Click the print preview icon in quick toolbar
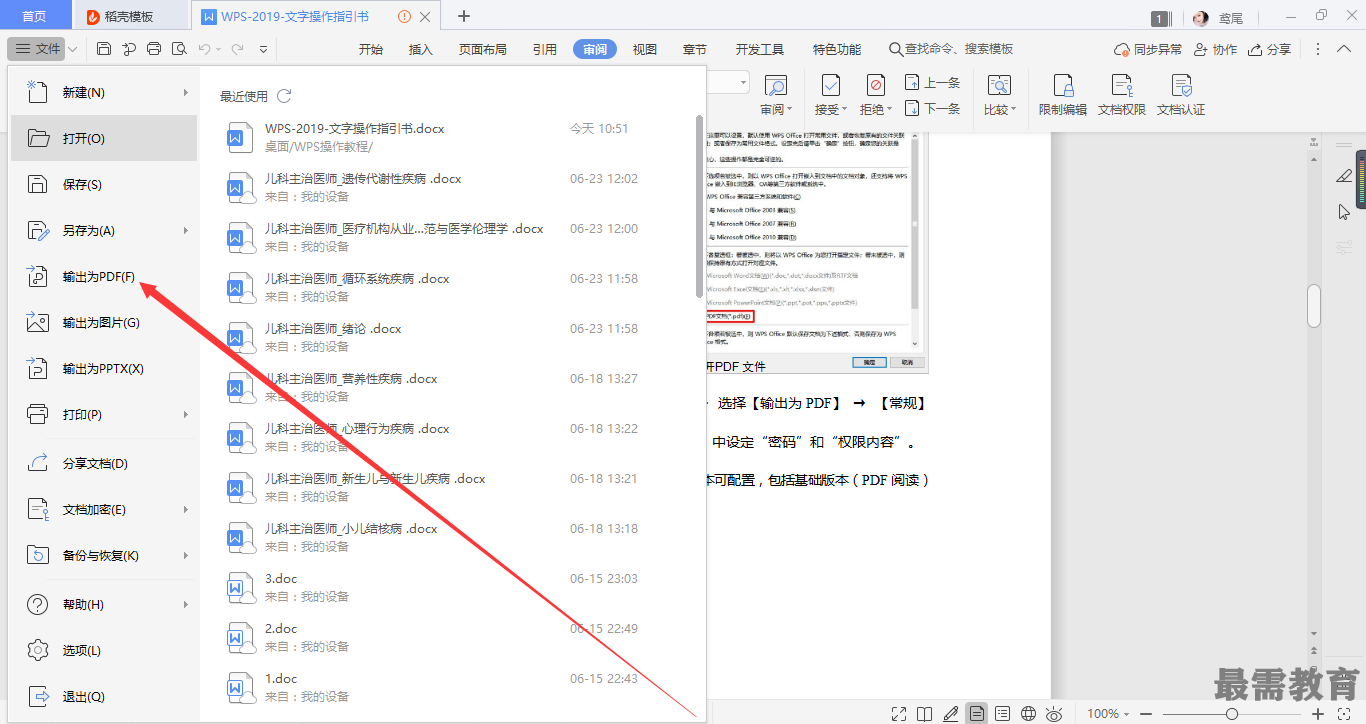 (x=179, y=49)
